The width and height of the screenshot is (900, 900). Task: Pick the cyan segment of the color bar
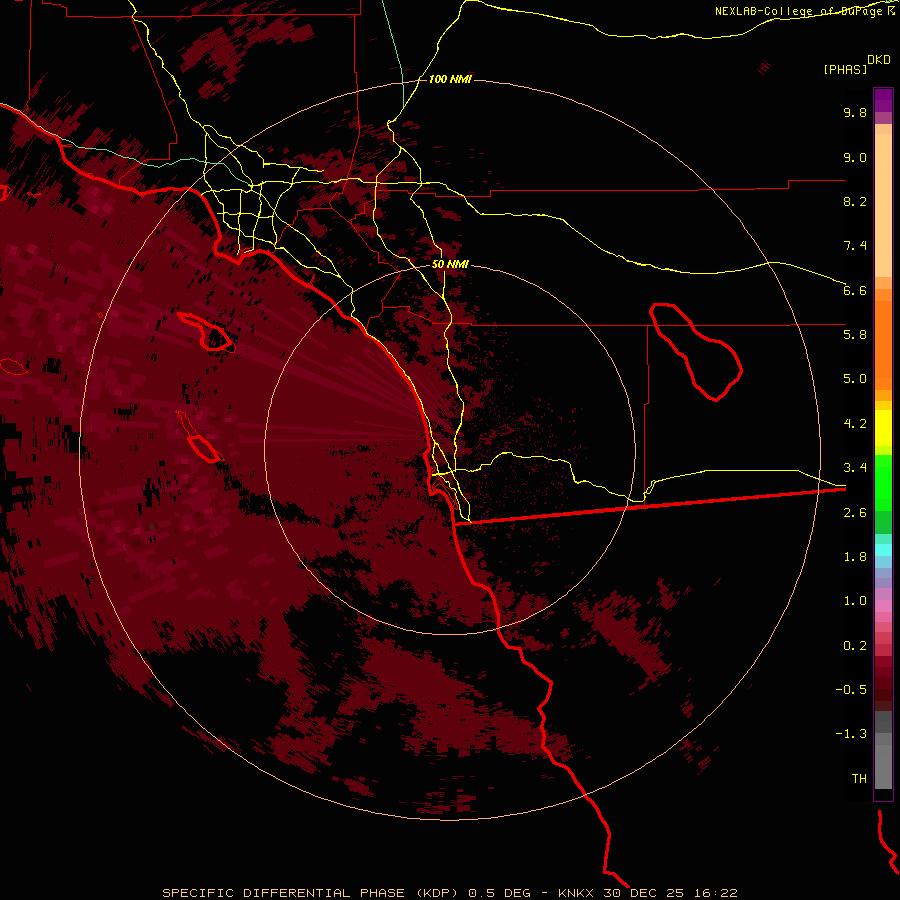883,549
